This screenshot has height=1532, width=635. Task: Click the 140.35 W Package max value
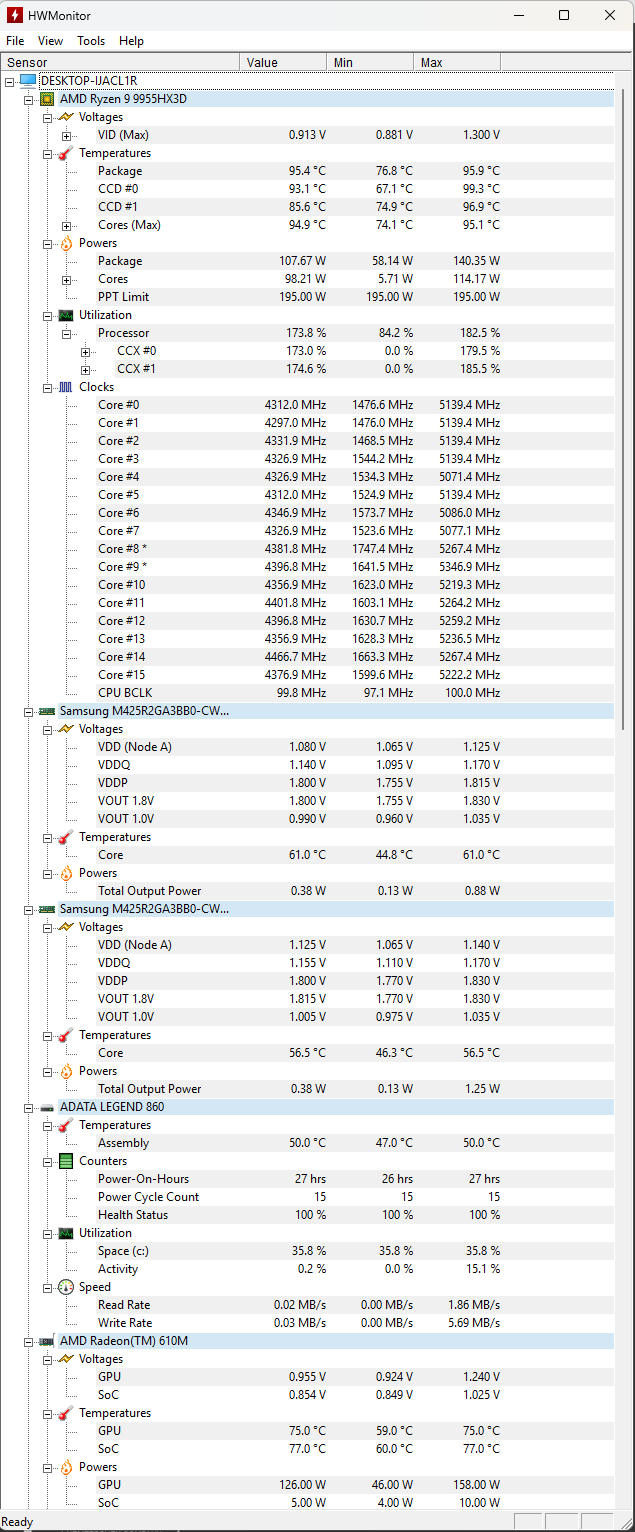(x=477, y=261)
